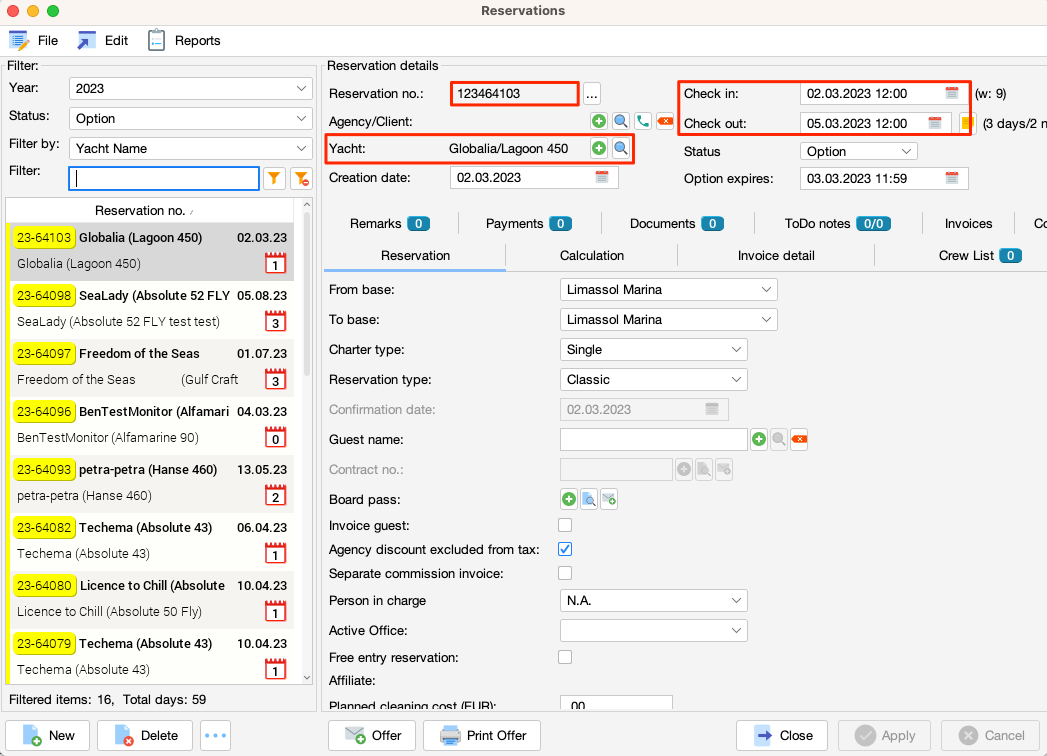Open the Edit menu
Screen dimensions: 1047x756
tap(103, 41)
